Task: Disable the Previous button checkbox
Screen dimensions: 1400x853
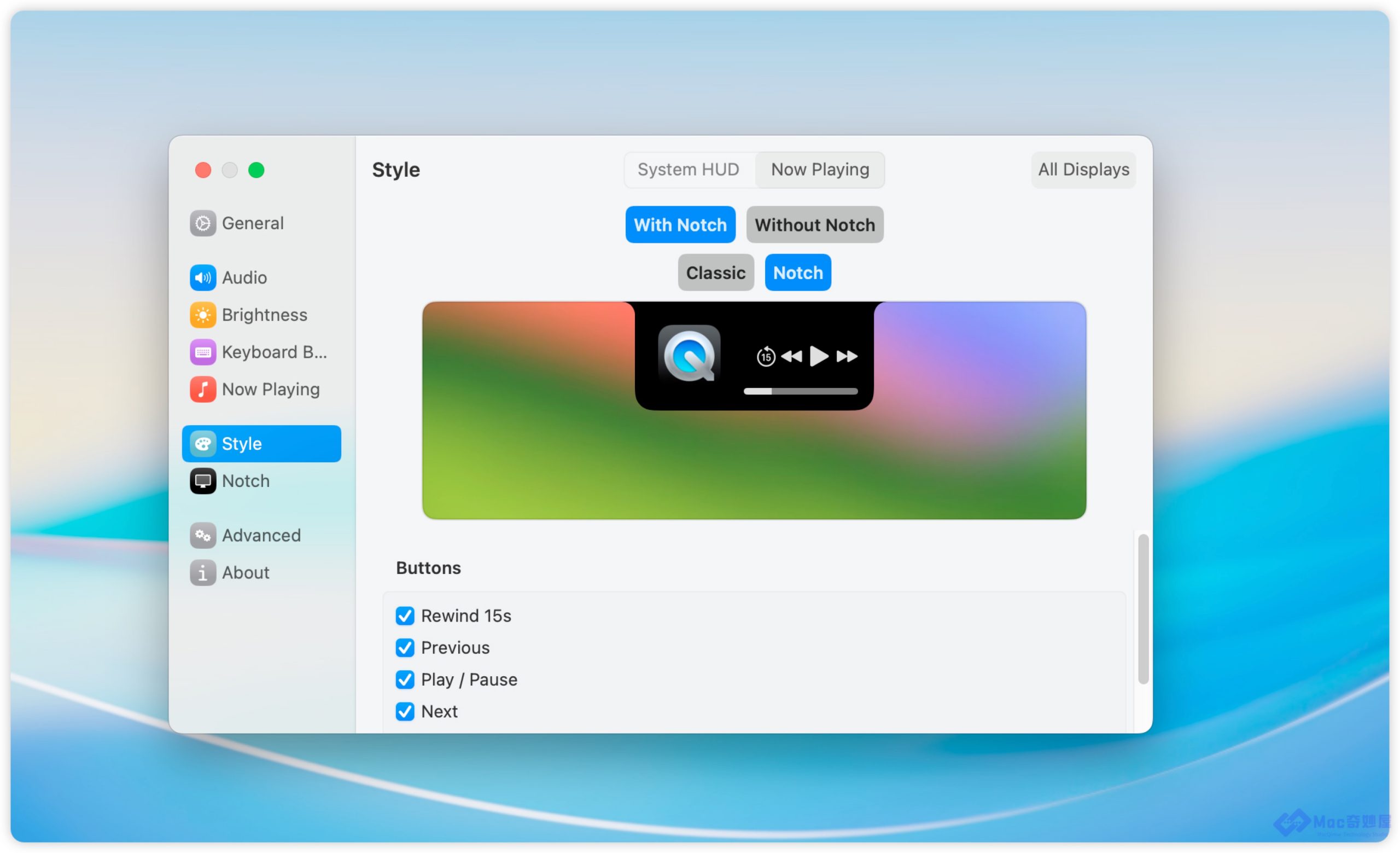Action: pyautogui.click(x=405, y=648)
